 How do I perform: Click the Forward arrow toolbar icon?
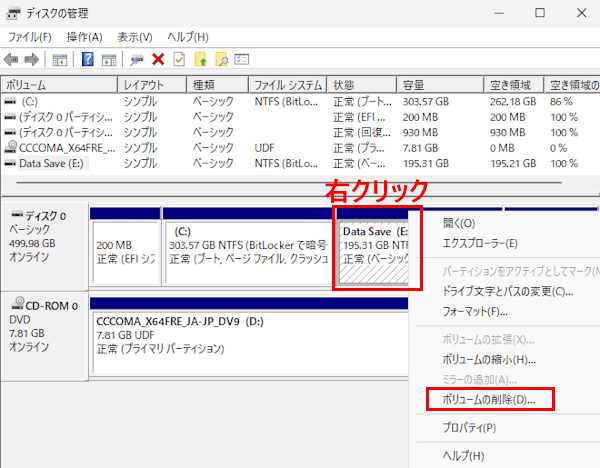click(32, 60)
